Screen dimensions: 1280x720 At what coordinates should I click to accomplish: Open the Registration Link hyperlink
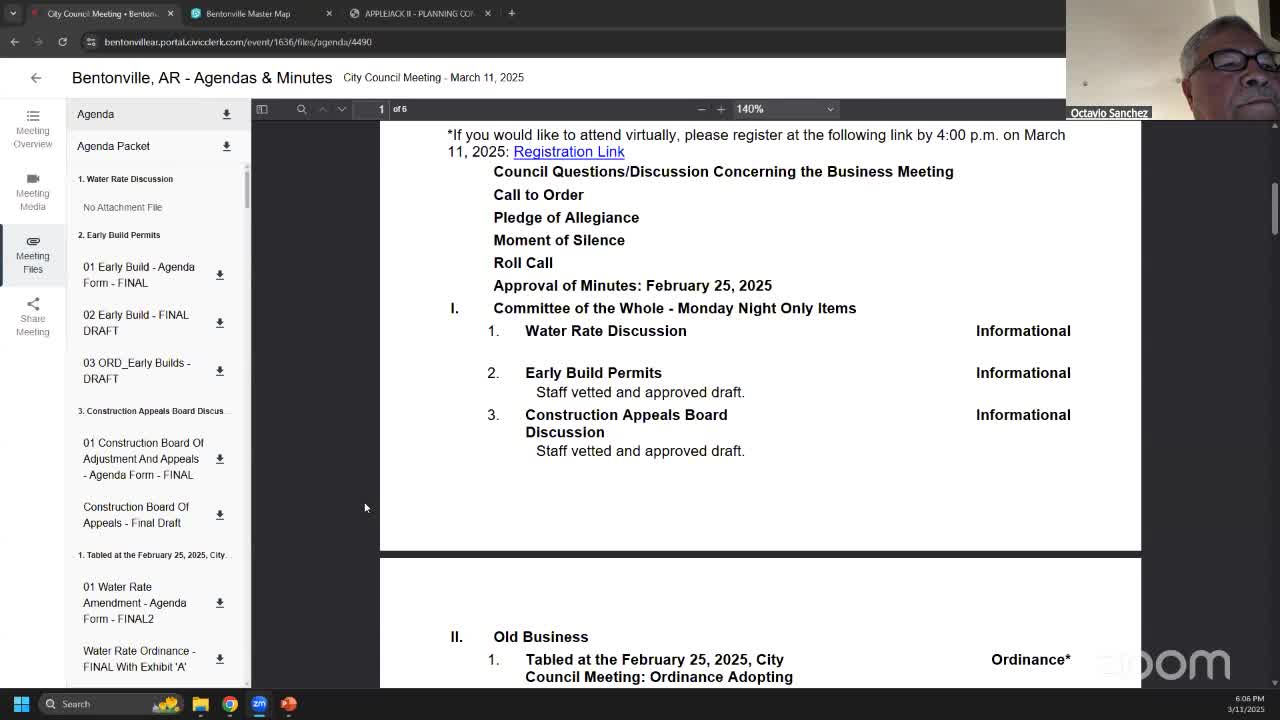[x=569, y=152]
